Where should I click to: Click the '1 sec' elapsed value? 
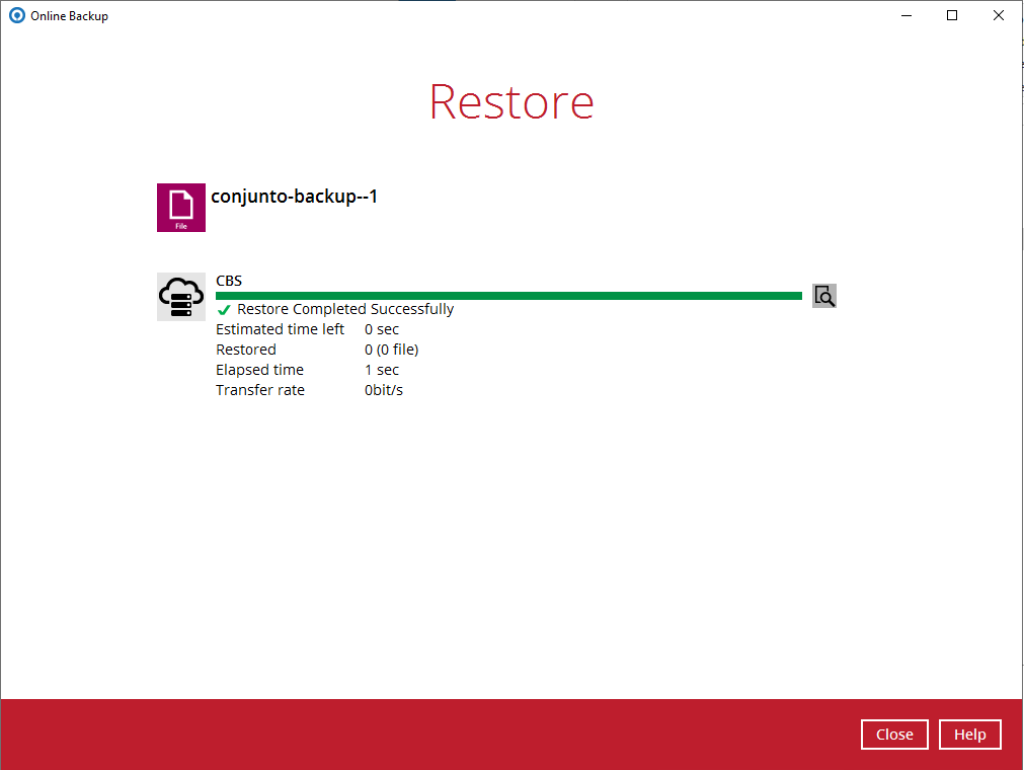point(381,370)
